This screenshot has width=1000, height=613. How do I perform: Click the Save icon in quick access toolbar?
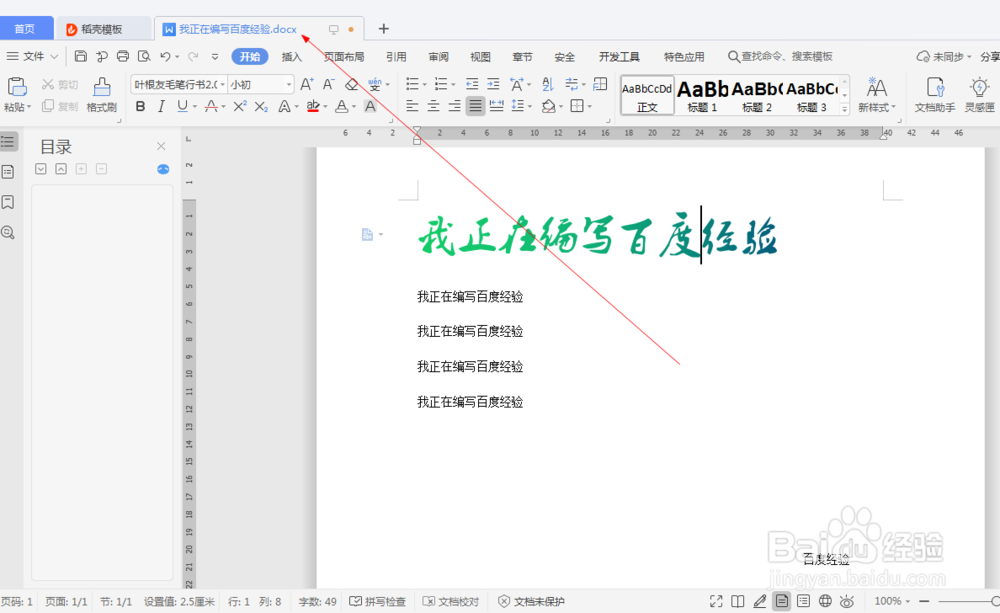coord(80,56)
